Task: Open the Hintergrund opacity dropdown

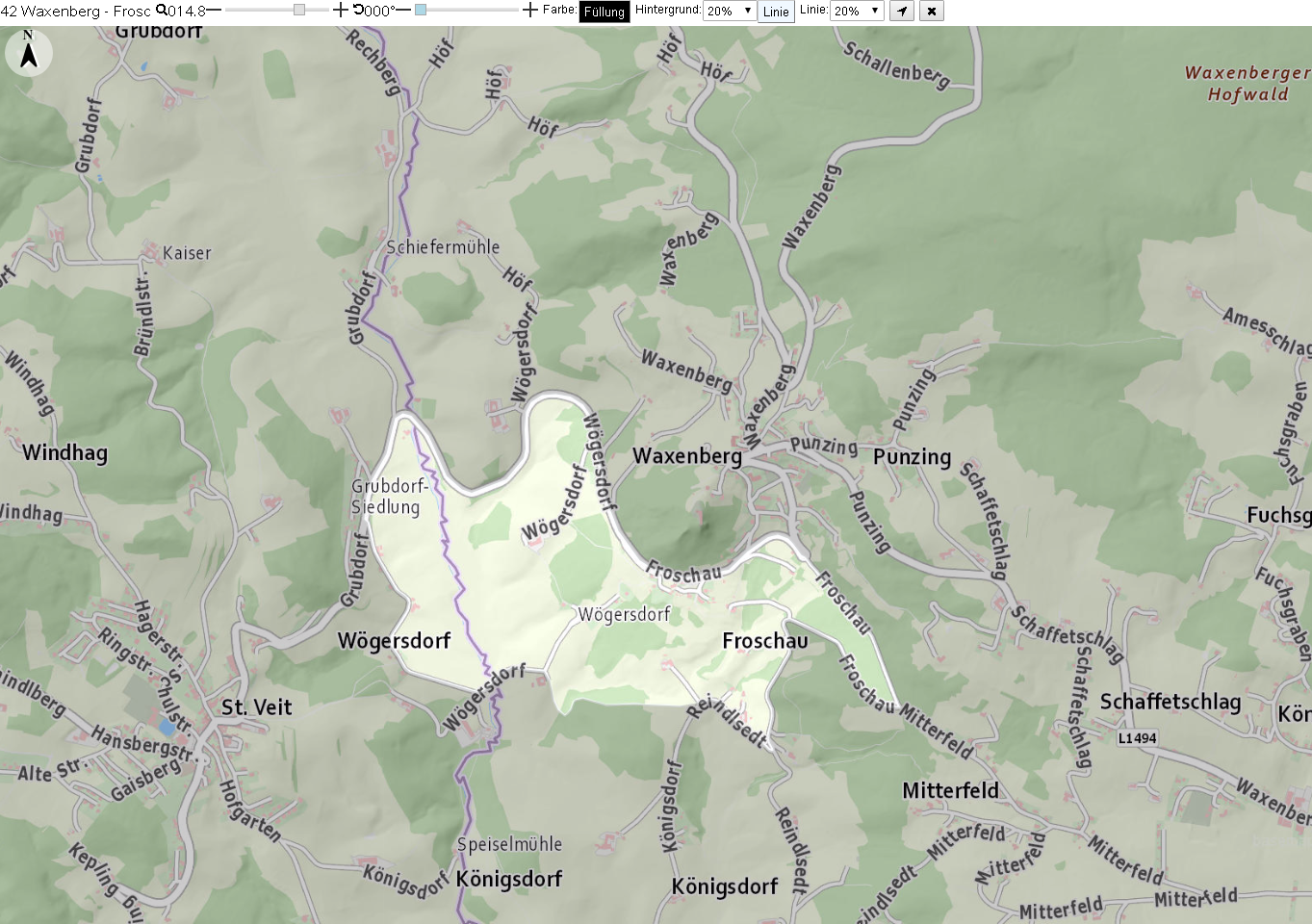Action: pyautogui.click(x=730, y=12)
